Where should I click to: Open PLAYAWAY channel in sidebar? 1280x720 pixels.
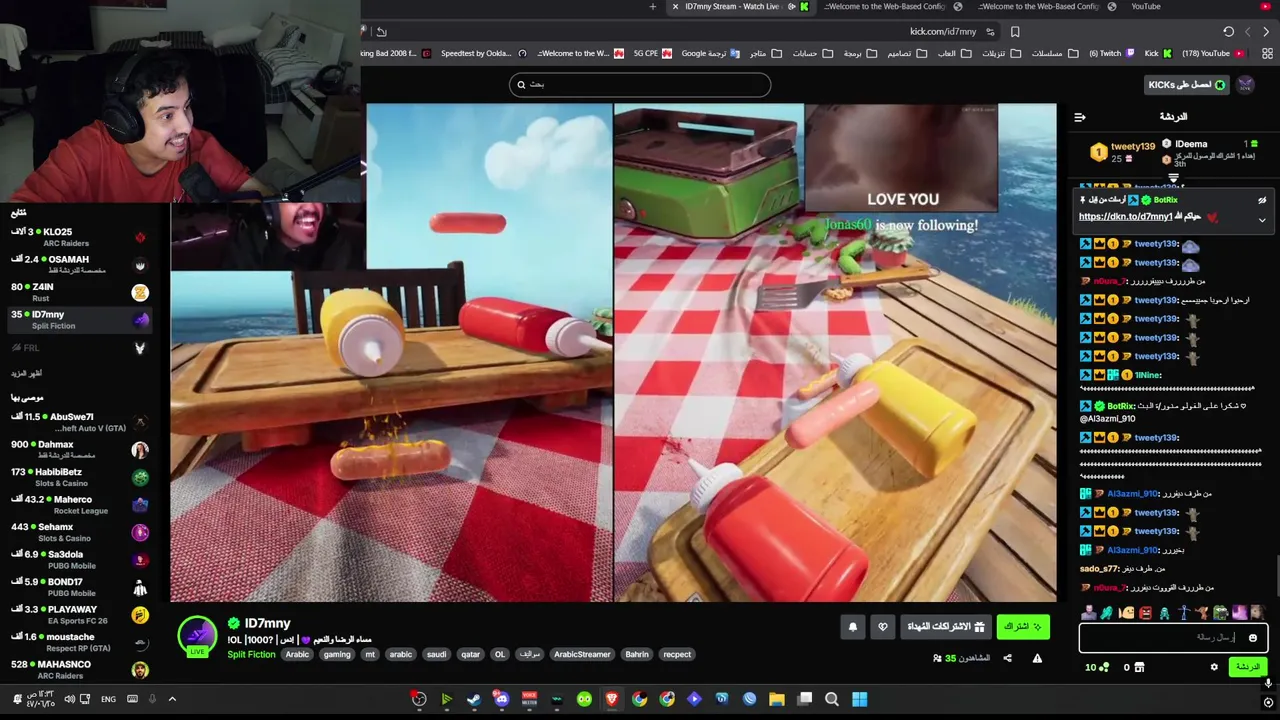[x=78, y=615]
